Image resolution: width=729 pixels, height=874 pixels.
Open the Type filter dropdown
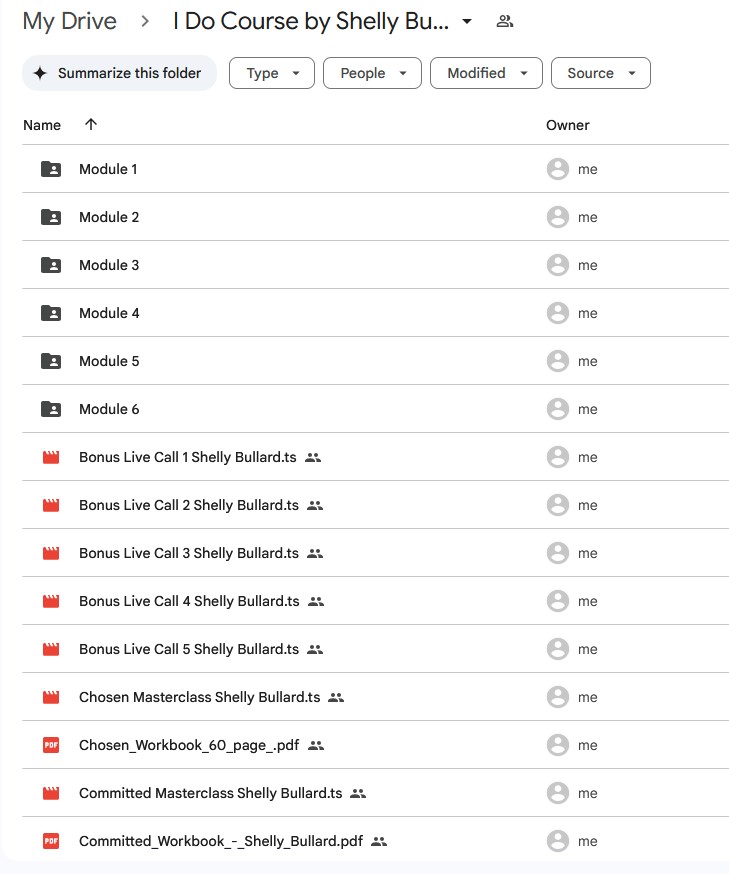[x=272, y=73]
